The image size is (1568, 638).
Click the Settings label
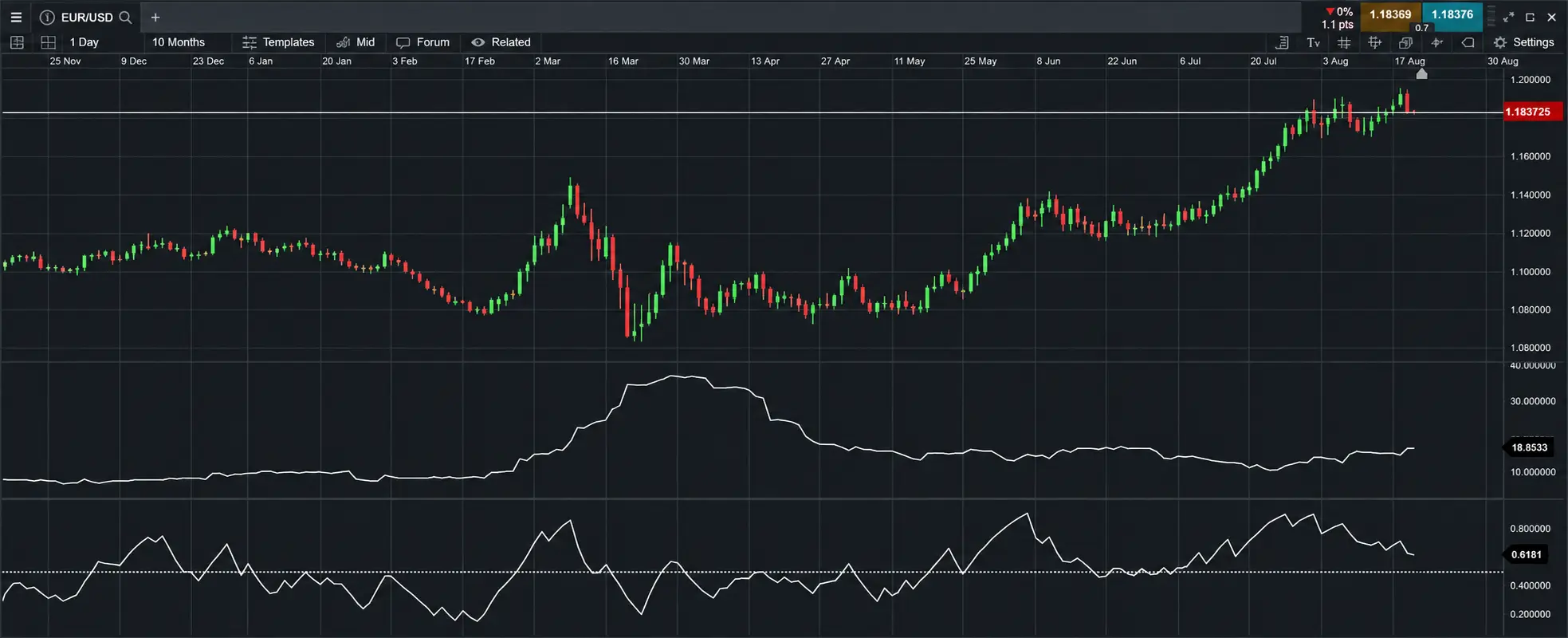1533,42
